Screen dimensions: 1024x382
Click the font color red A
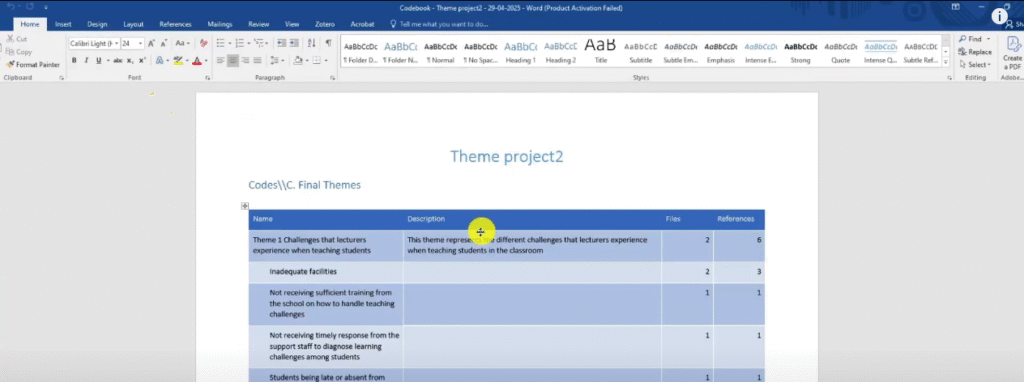click(x=197, y=61)
